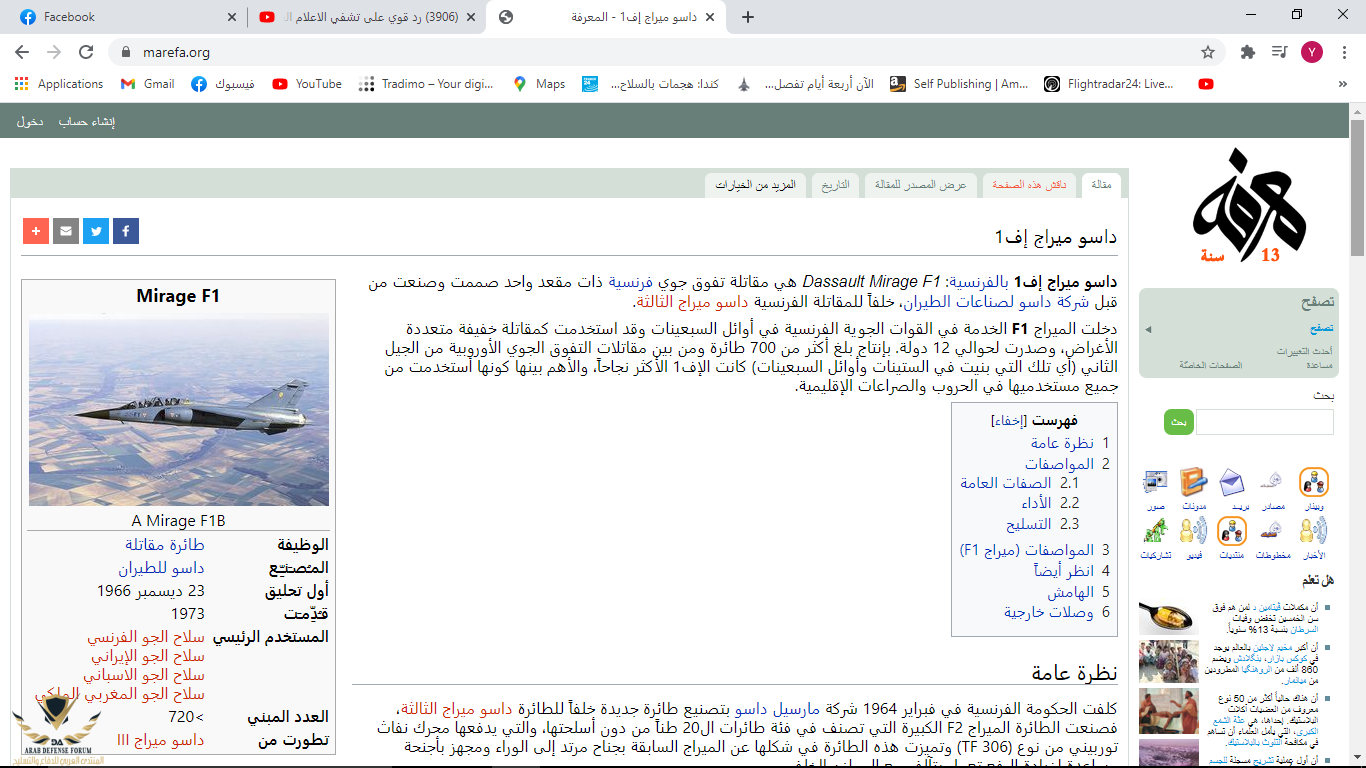Hide the table of contents via إخفاء
This screenshot has height=768, width=1366.
point(1008,421)
